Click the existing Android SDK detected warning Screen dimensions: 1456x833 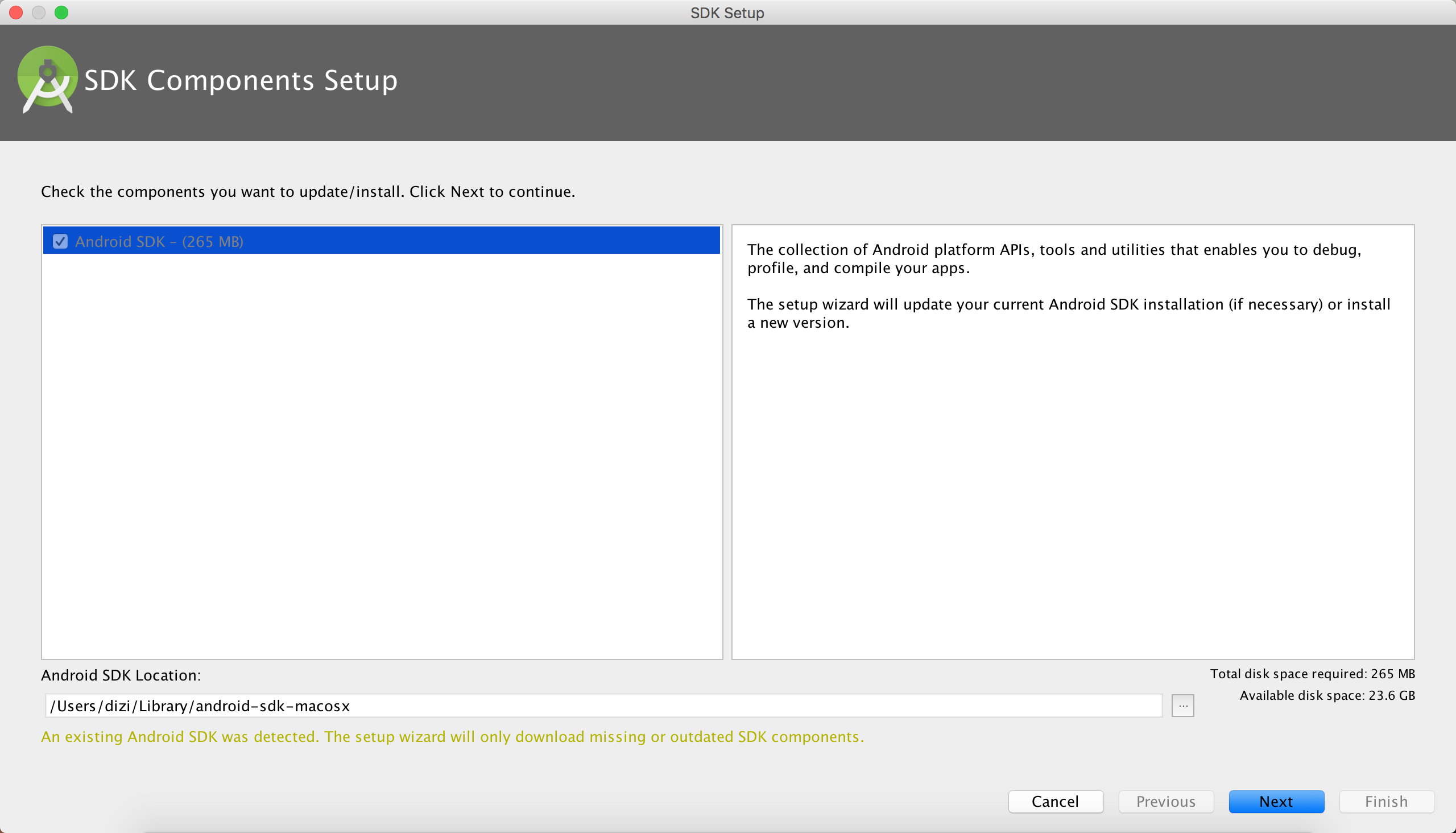452,736
